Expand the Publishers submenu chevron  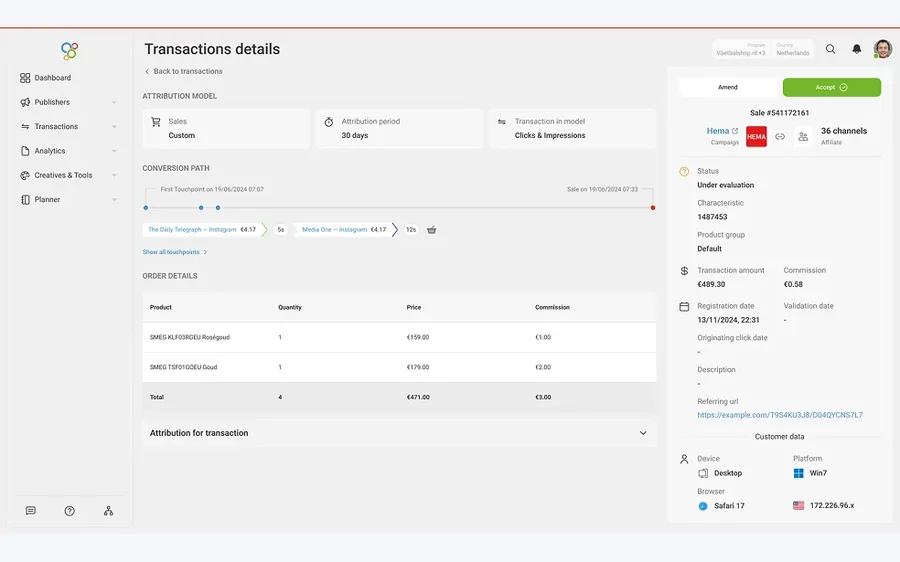coord(114,102)
